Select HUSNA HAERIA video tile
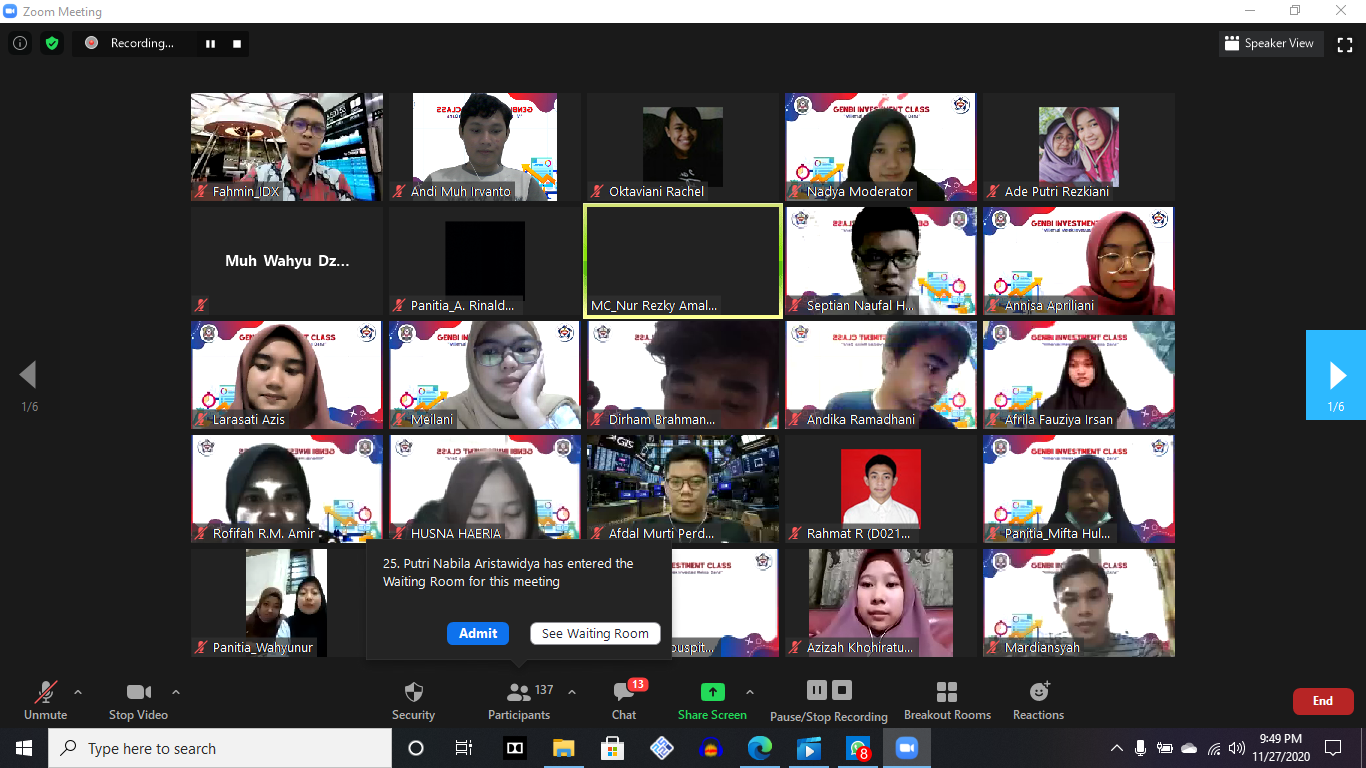Screen dimensions: 1366x768 point(485,489)
